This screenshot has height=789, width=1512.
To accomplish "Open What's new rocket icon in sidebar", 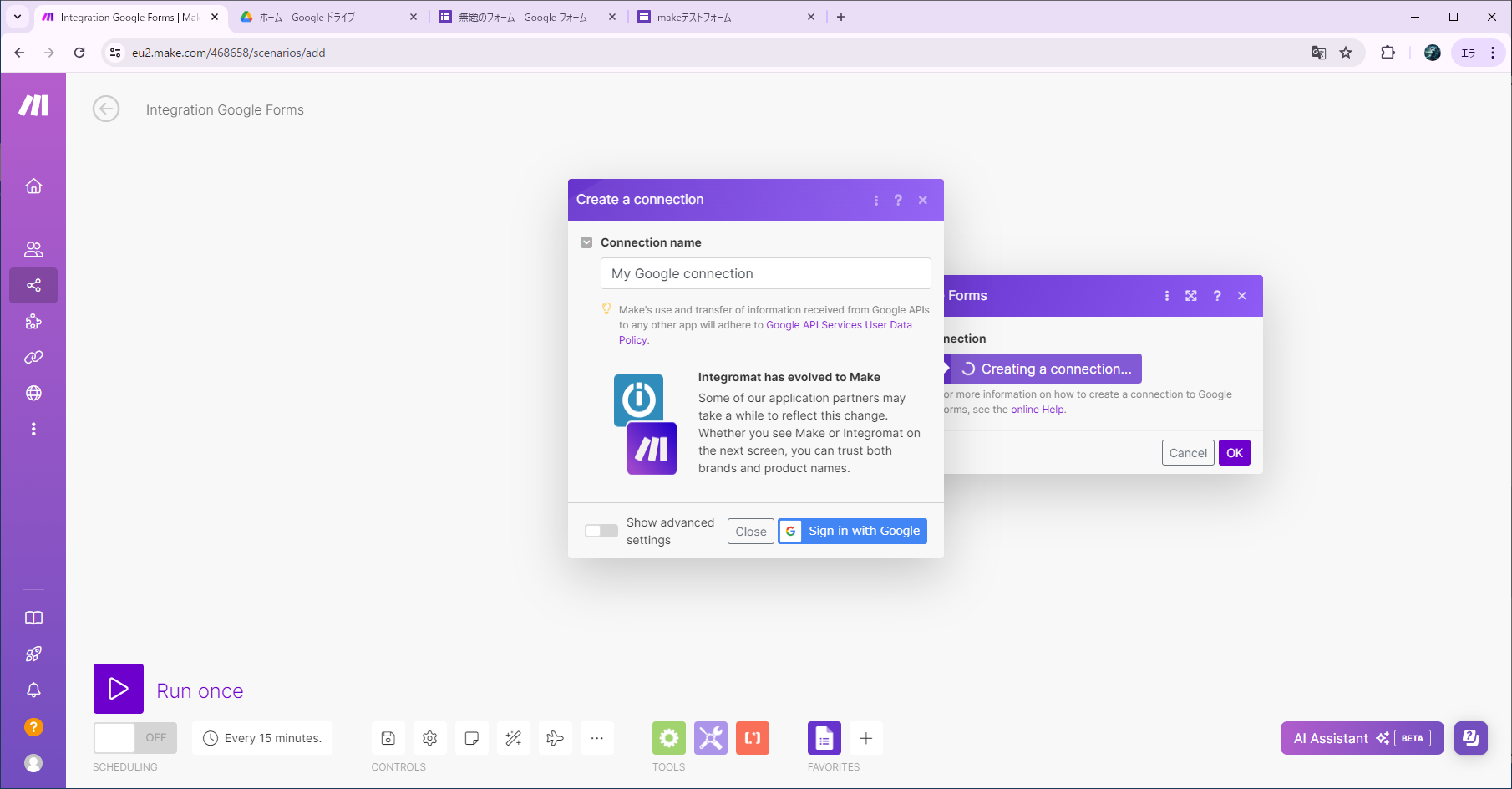I will pyautogui.click(x=33, y=654).
